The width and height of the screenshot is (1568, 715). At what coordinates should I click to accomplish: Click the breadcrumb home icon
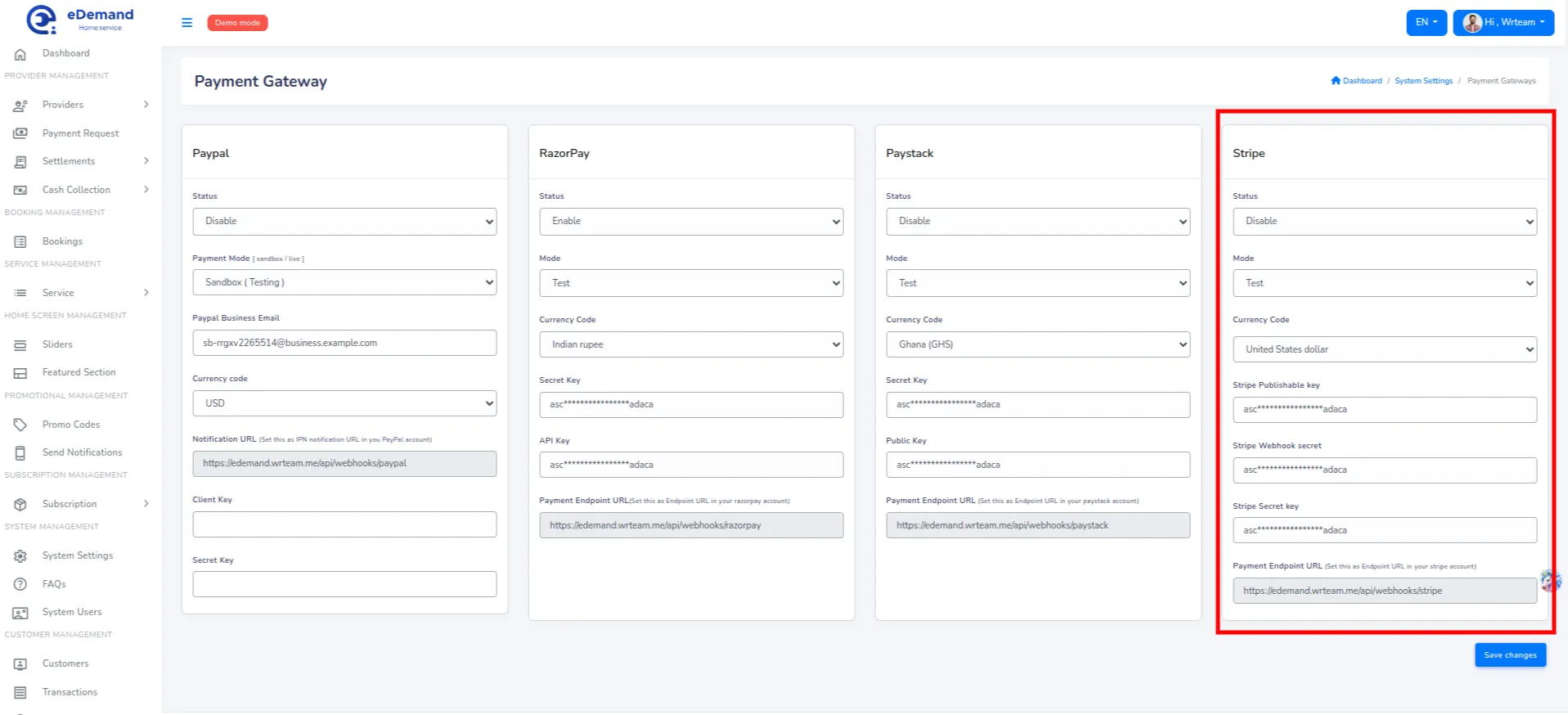pos(1336,80)
